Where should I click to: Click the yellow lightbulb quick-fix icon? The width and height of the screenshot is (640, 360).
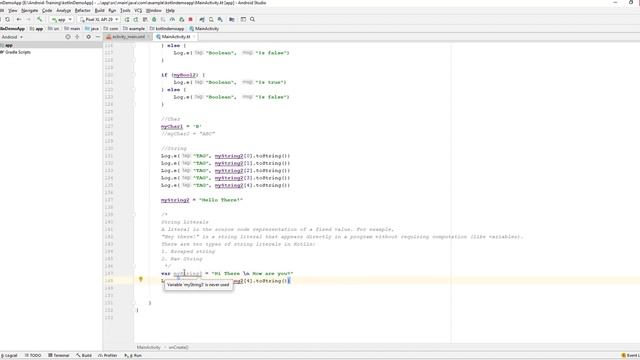(x=141, y=280)
